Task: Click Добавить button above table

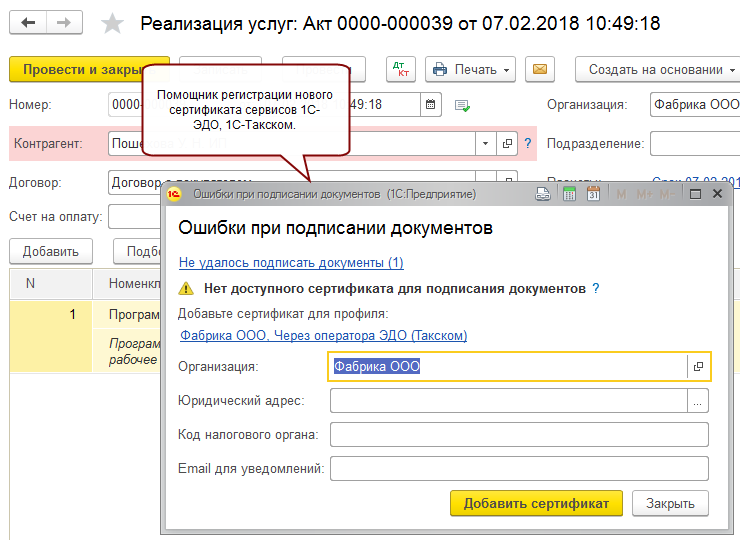Action: (x=51, y=251)
